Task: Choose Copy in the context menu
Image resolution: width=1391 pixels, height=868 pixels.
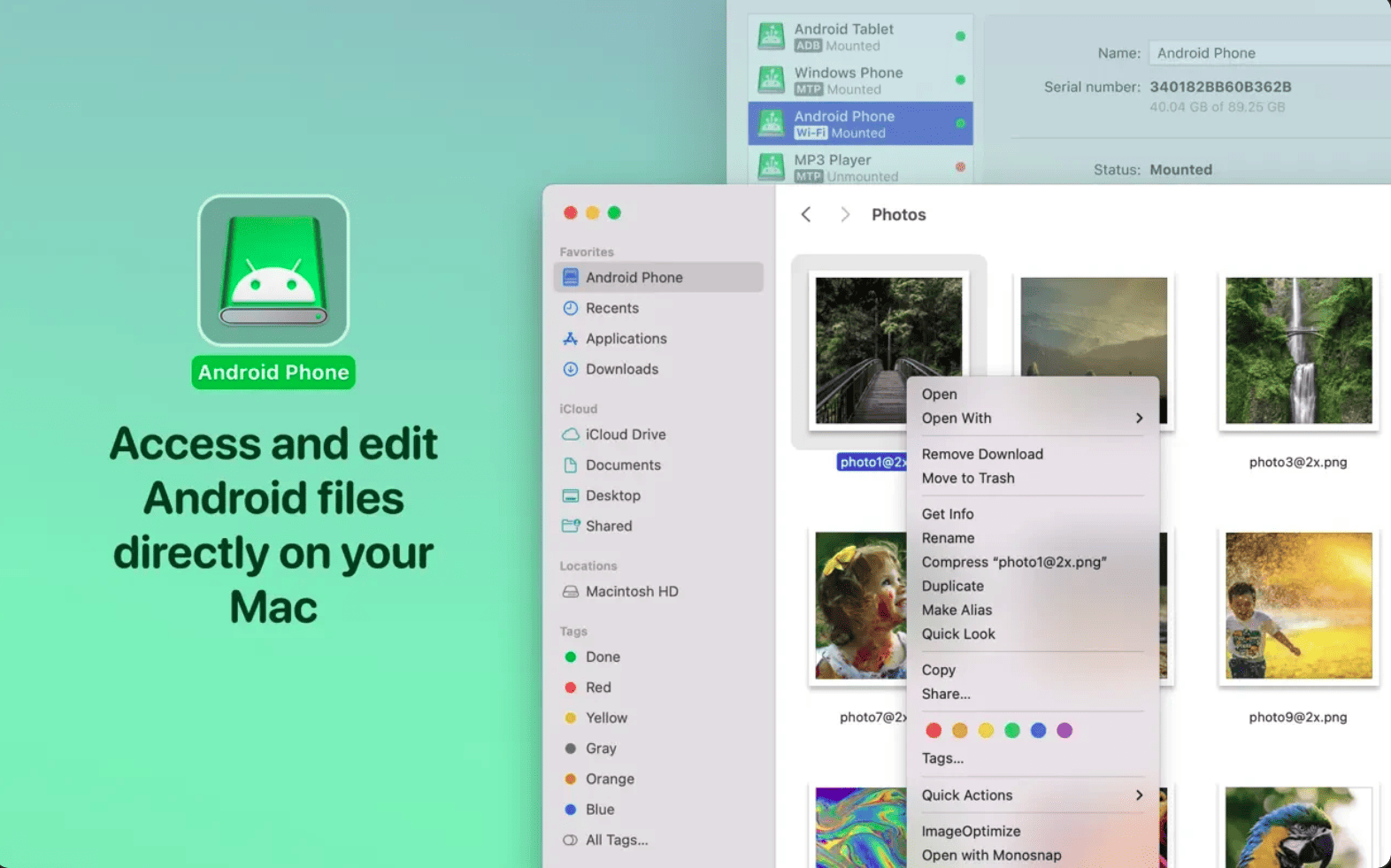Action: [938, 670]
